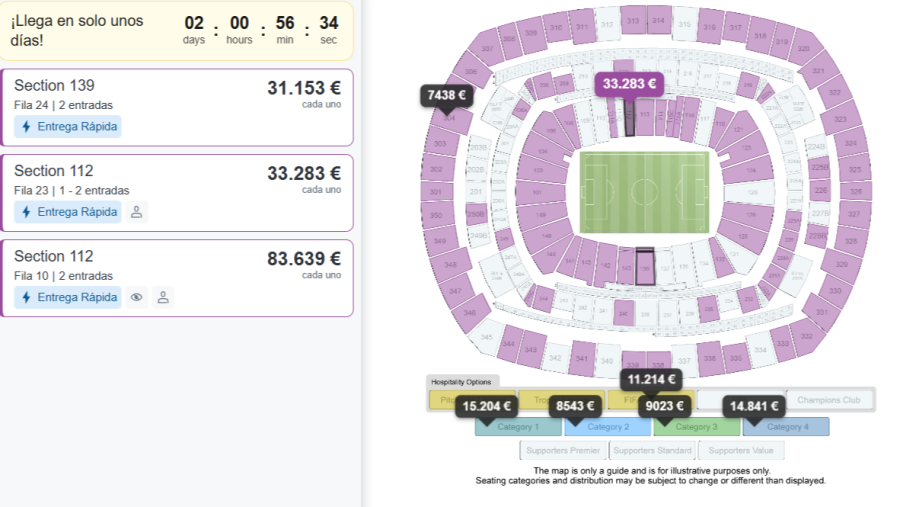Click Entrega Rápida badge on 33.283 € listing

pos(68,212)
